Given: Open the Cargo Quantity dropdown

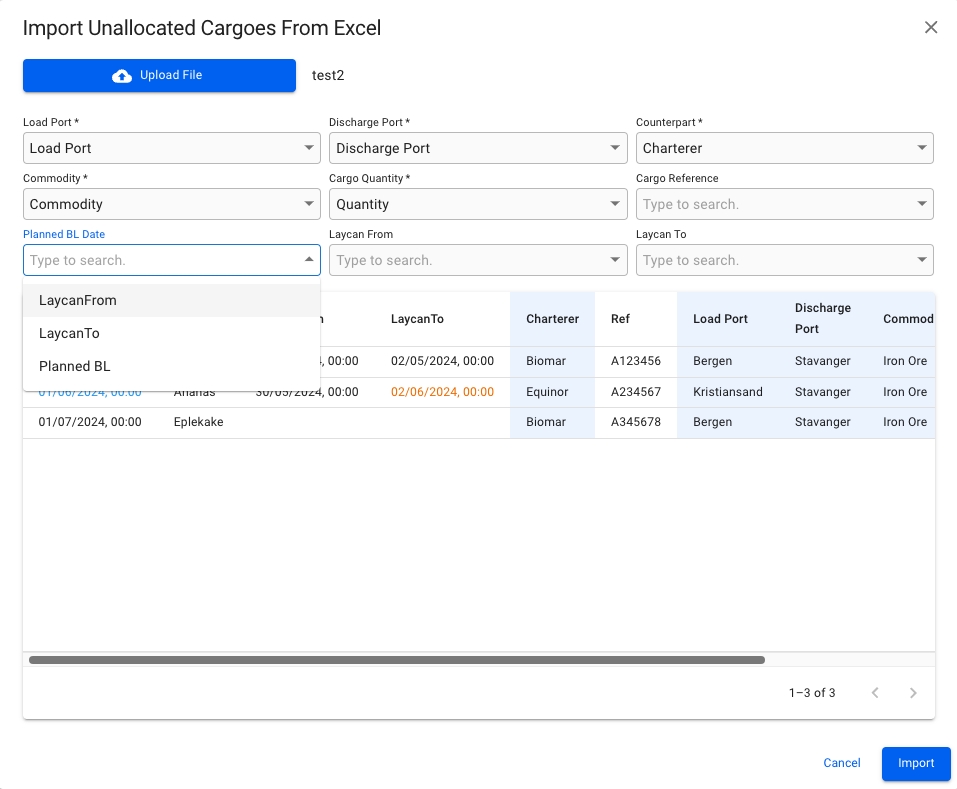Looking at the screenshot, I should click(x=615, y=204).
